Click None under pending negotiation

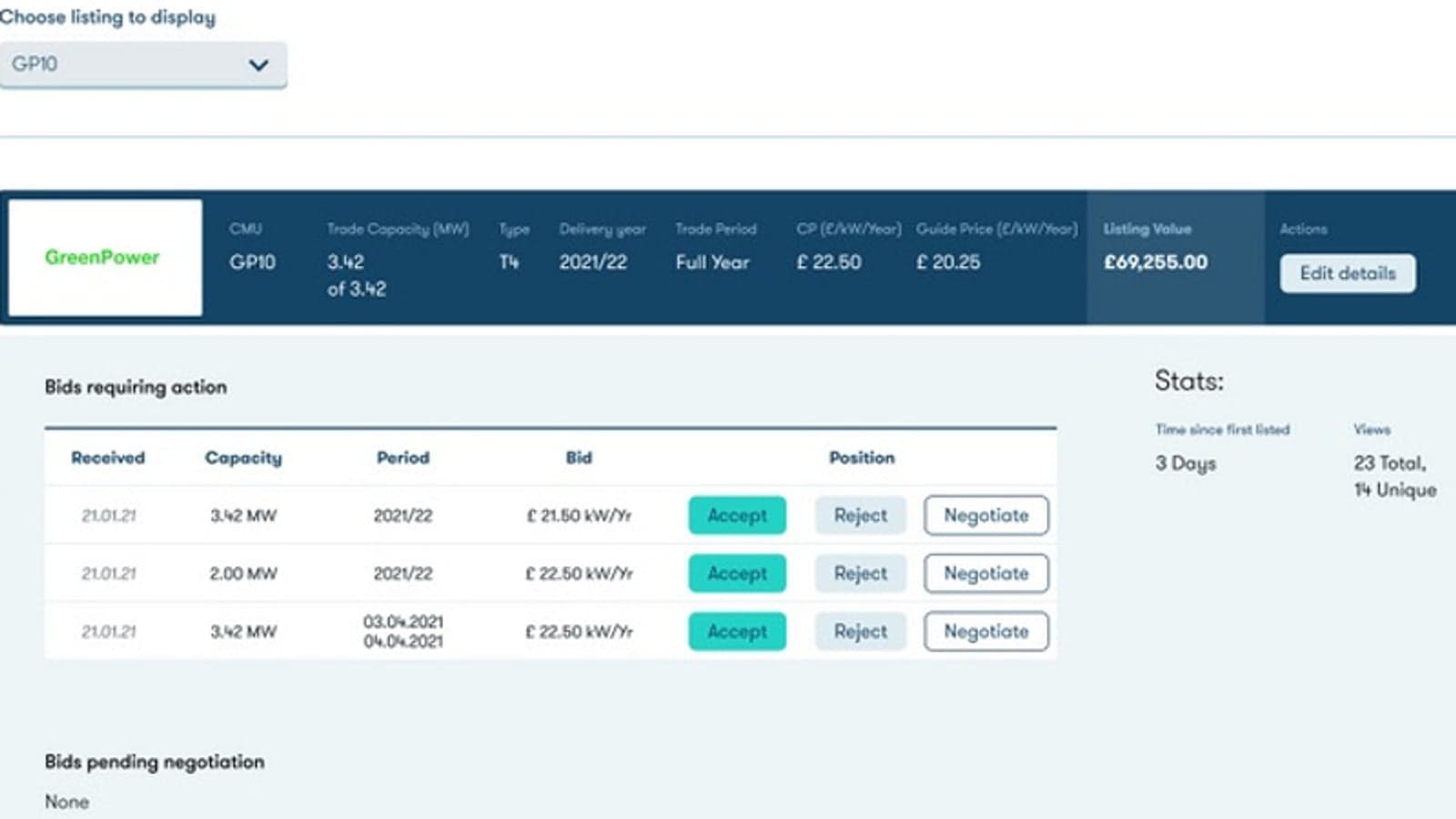pyautogui.click(x=67, y=802)
